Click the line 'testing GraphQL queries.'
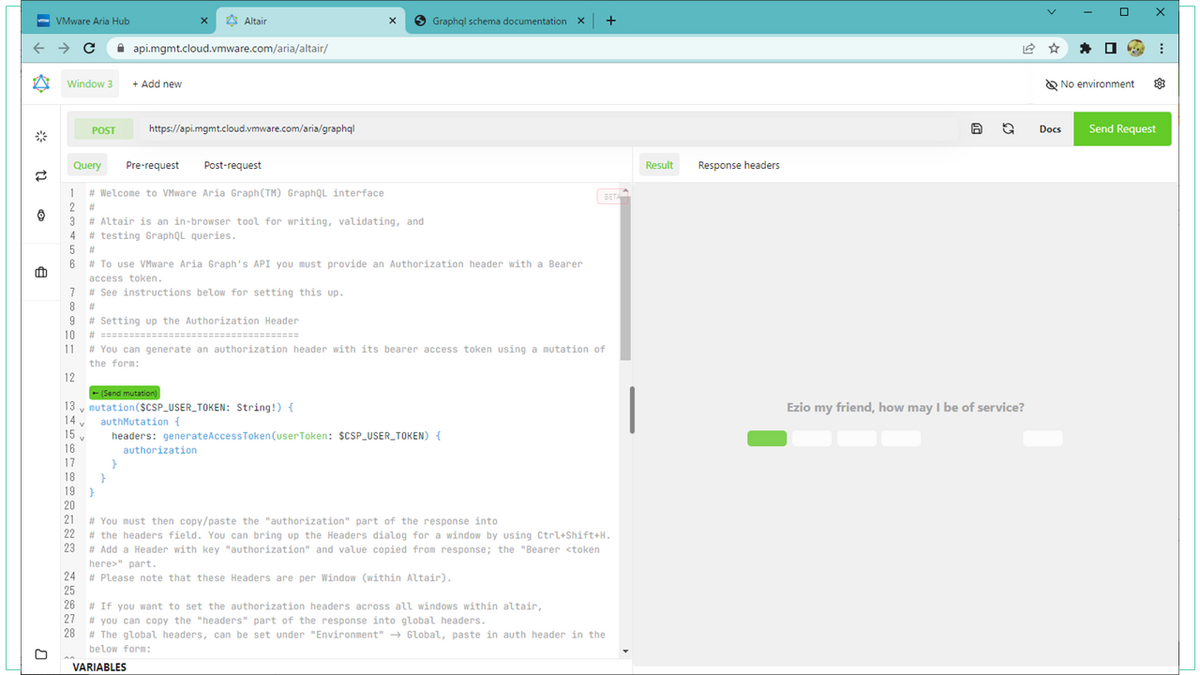The width and height of the screenshot is (1200, 675). click(x=162, y=236)
